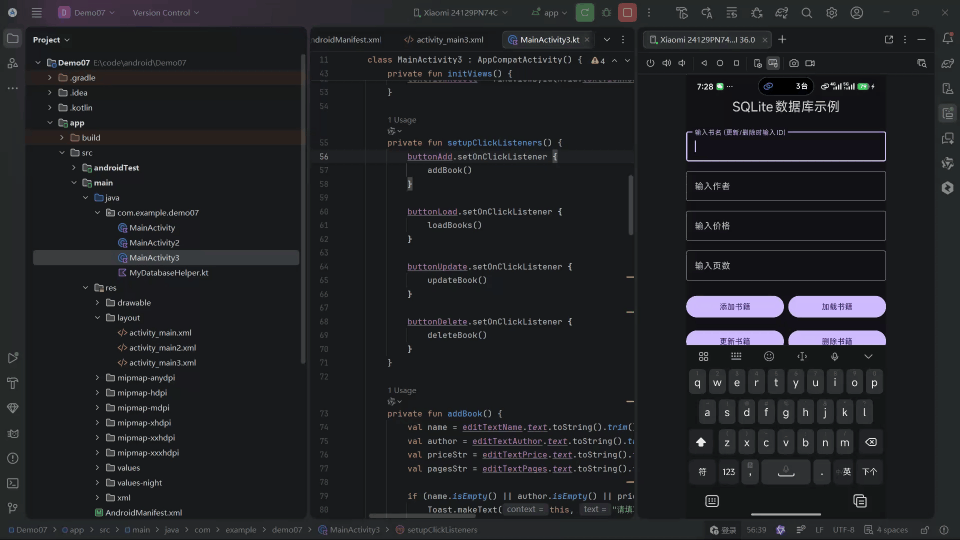Click the 输入价格 input field

tap(786, 226)
